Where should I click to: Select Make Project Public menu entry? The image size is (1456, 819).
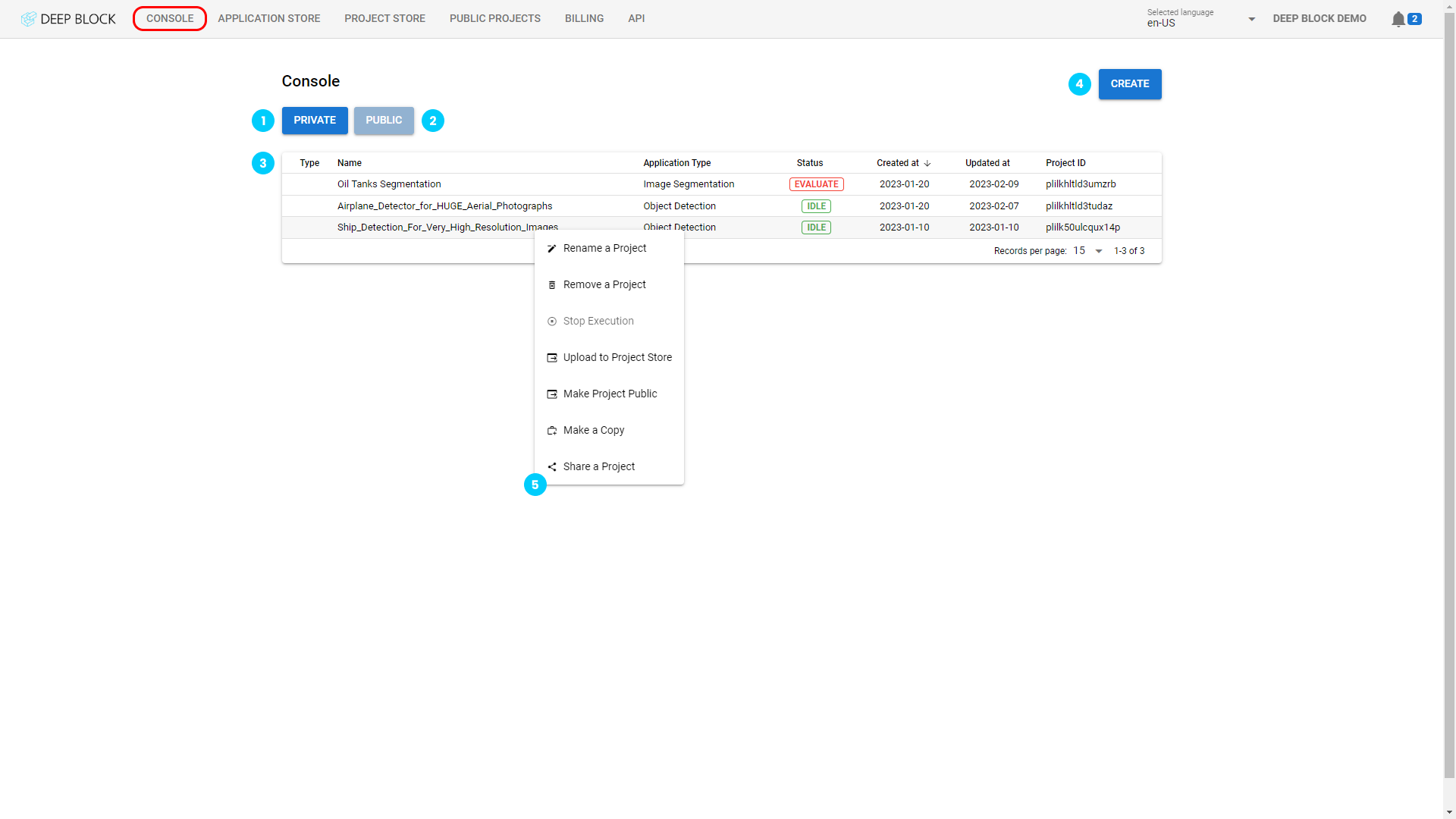click(x=609, y=394)
